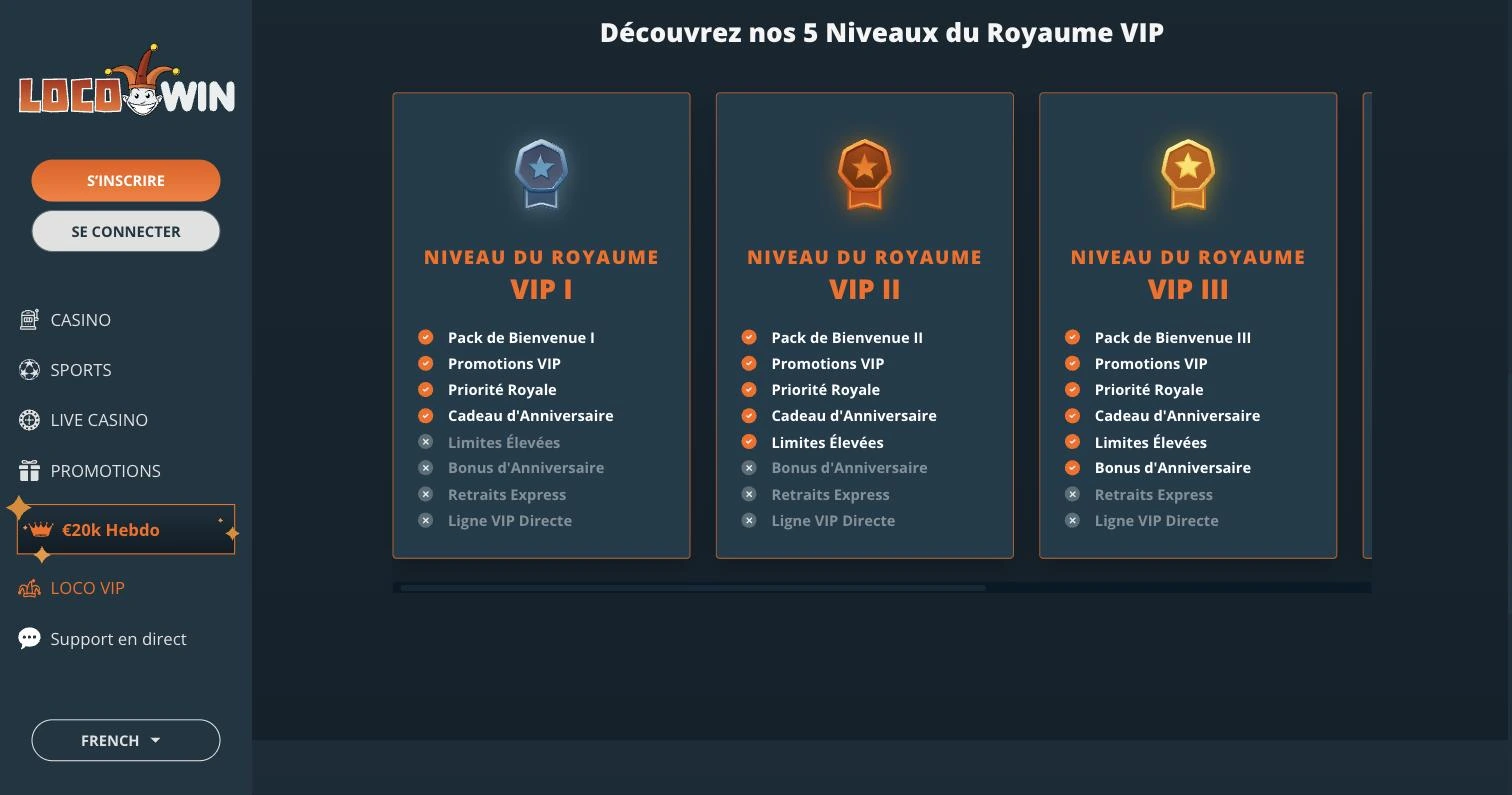
Task: Click the 'Découvrez nos 5 Niveaux' page heading
Action: pos(882,32)
